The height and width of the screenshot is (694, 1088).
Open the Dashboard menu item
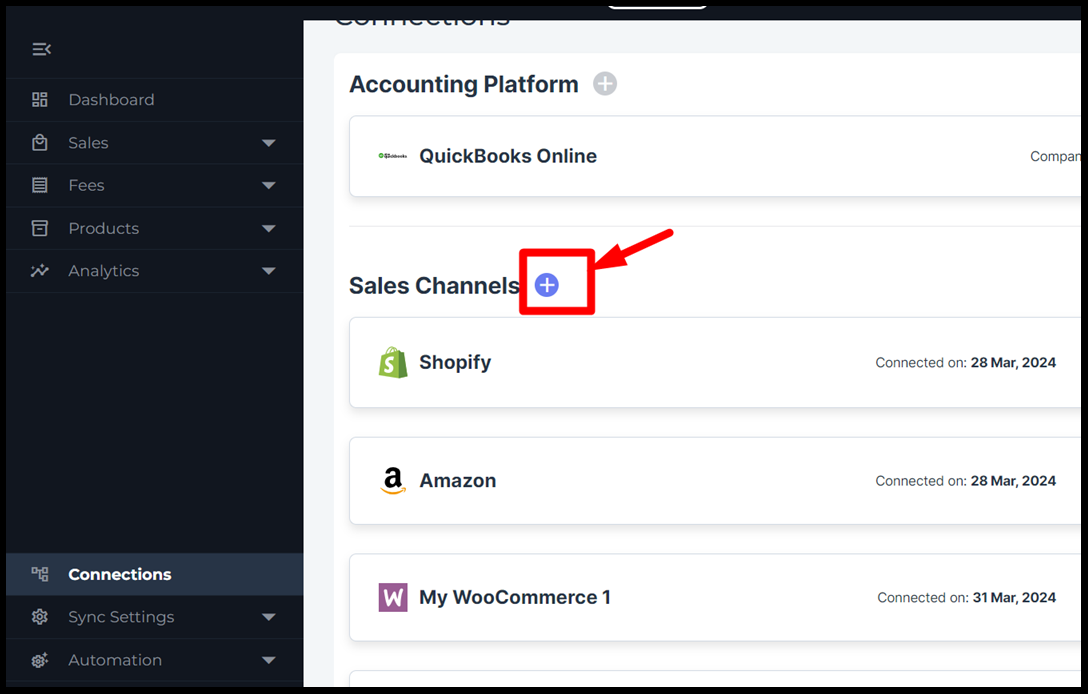pyautogui.click(x=111, y=100)
